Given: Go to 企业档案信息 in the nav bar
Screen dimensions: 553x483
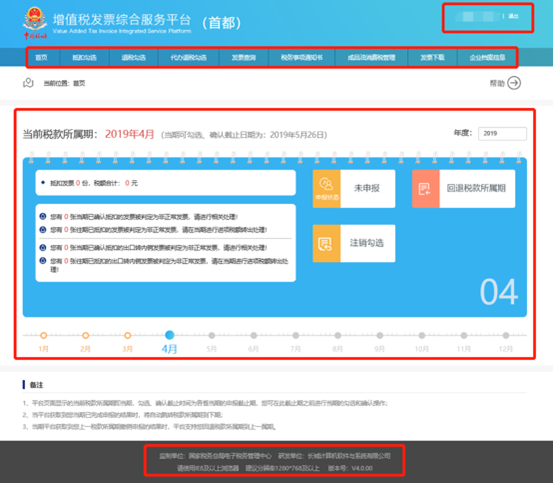Looking at the screenshot, I should 487,57.
